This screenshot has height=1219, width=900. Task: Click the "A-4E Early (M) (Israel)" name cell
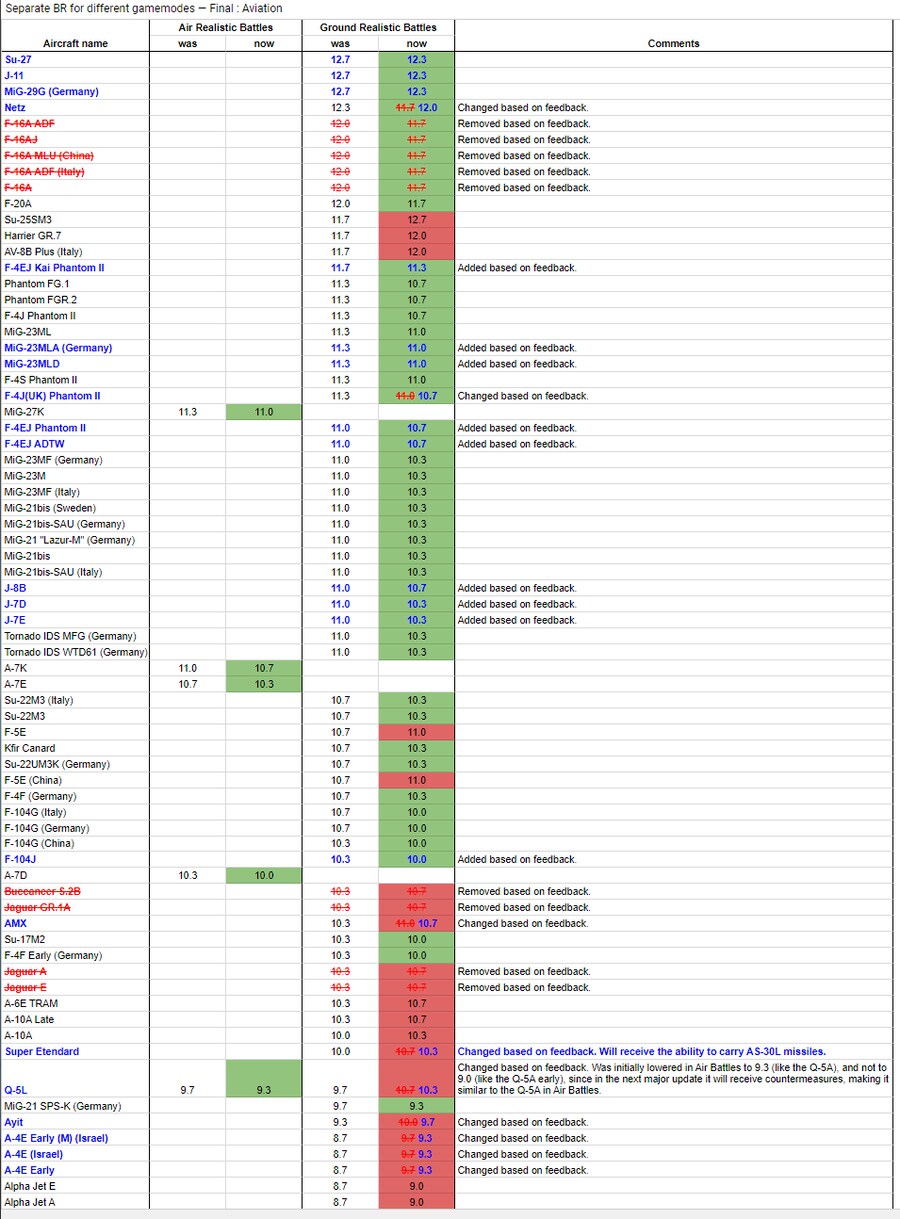click(75, 1139)
